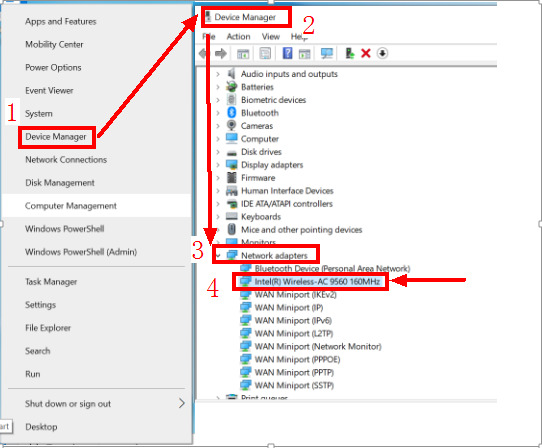Click the Network adapters category icon
The height and width of the screenshot is (448, 542).
click(231, 255)
